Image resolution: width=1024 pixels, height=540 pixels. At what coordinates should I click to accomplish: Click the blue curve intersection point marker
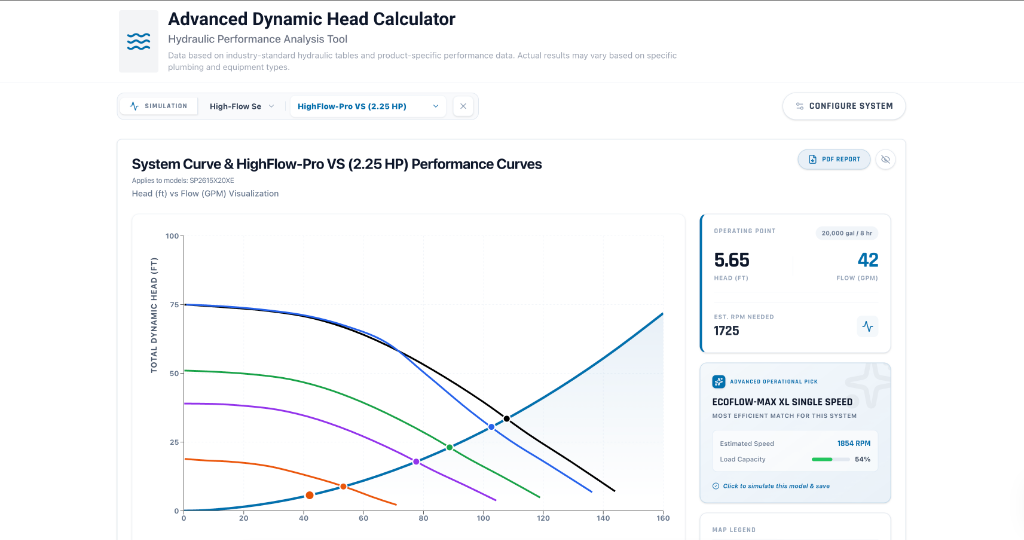[x=491, y=427]
